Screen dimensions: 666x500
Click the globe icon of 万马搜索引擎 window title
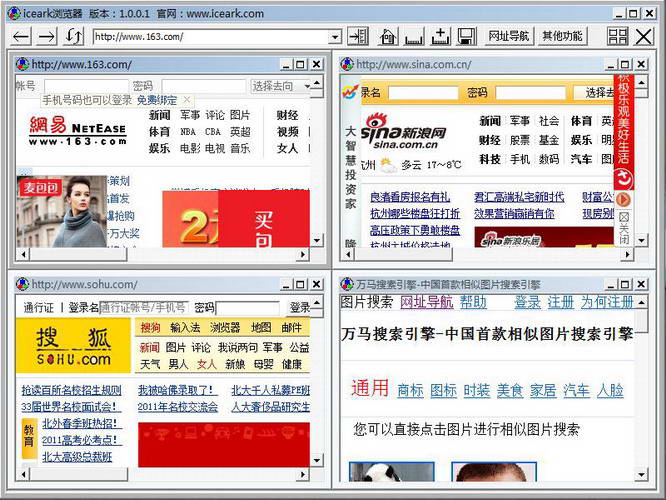point(347,284)
